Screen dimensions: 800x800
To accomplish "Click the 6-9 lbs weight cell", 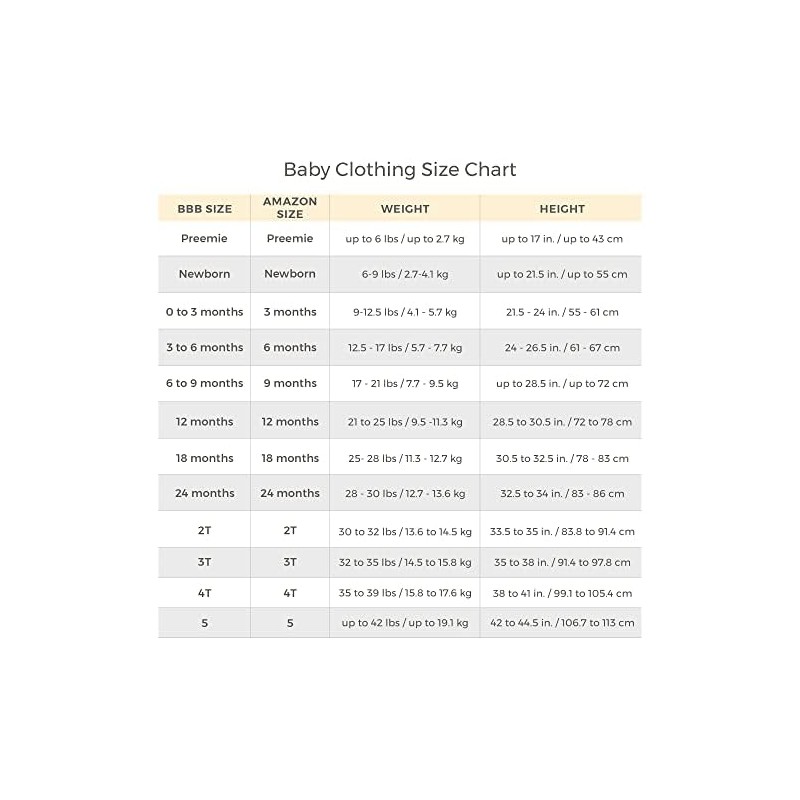I will [405, 274].
